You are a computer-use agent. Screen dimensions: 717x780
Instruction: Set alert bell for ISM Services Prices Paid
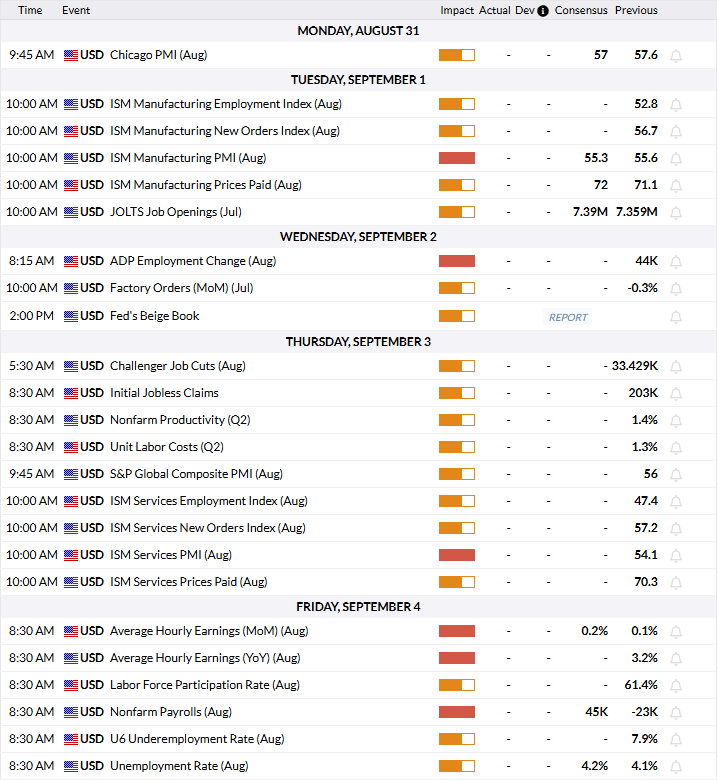click(676, 583)
